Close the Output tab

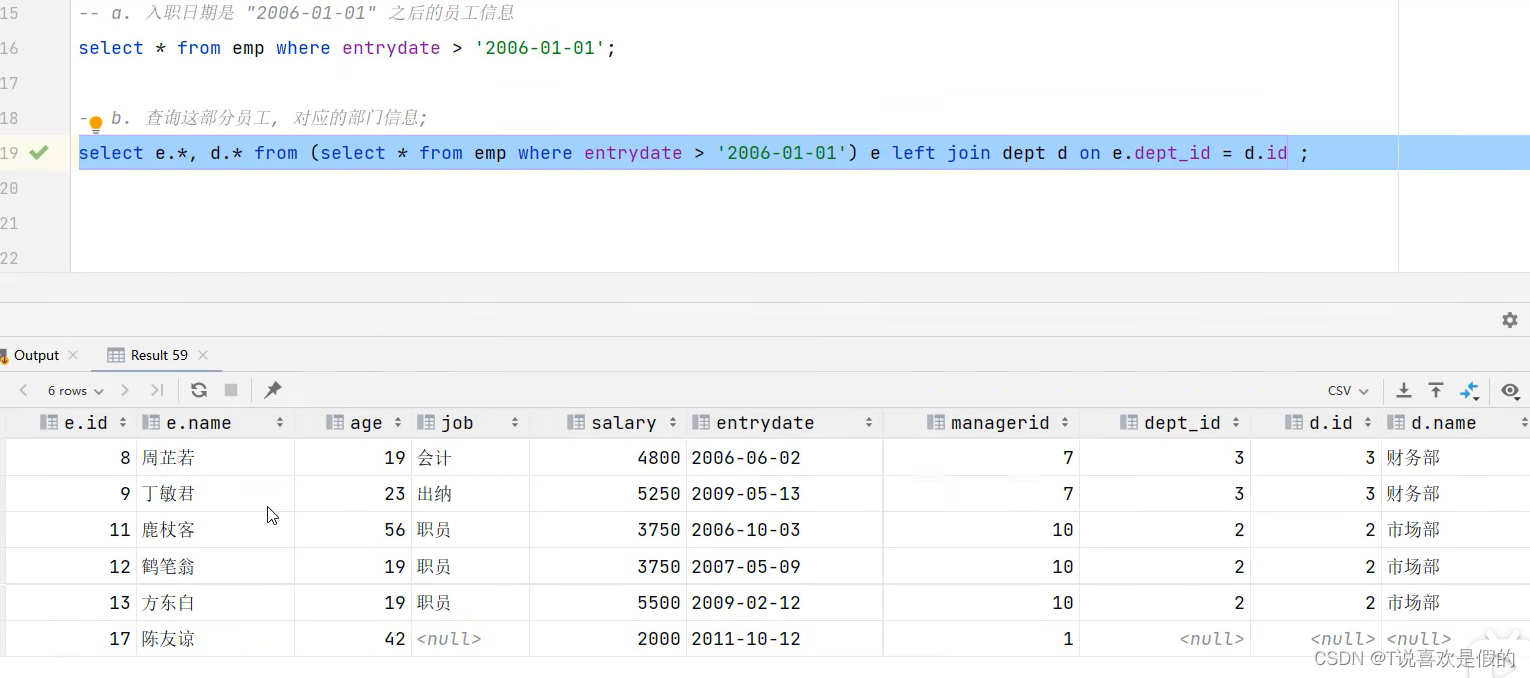pyautogui.click(x=73, y=355)
